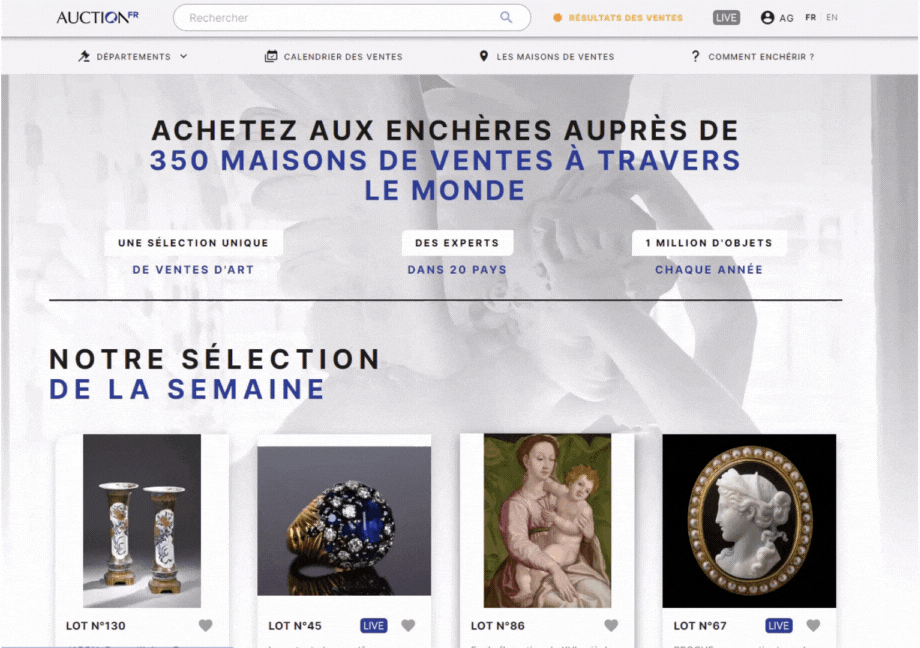Toggle the heart on Lot N°45
Viewport: 920px width, 648px height.
pos(408,626)
